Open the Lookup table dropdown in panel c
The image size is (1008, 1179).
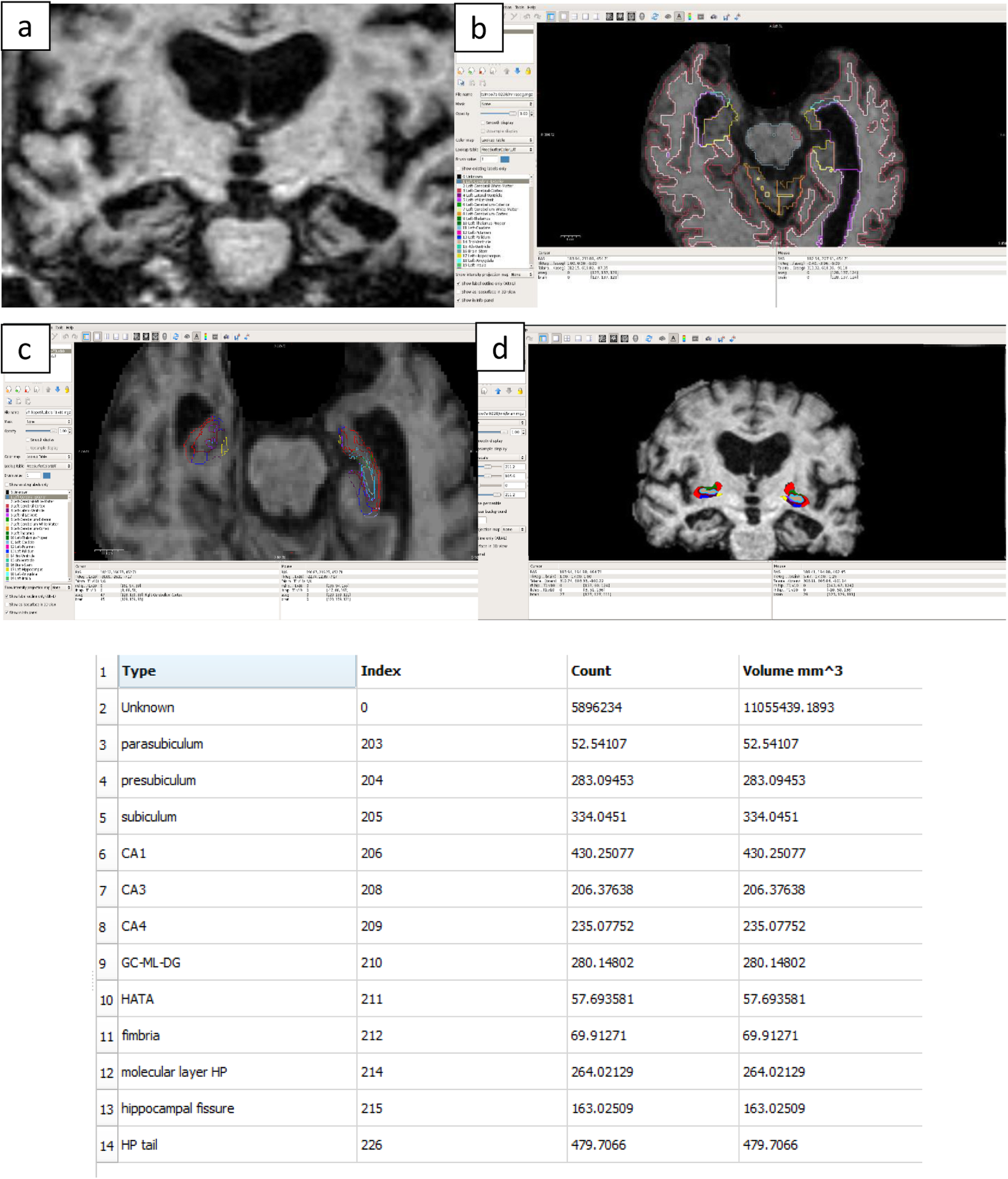pyautogui.click(x=48, y=466)
